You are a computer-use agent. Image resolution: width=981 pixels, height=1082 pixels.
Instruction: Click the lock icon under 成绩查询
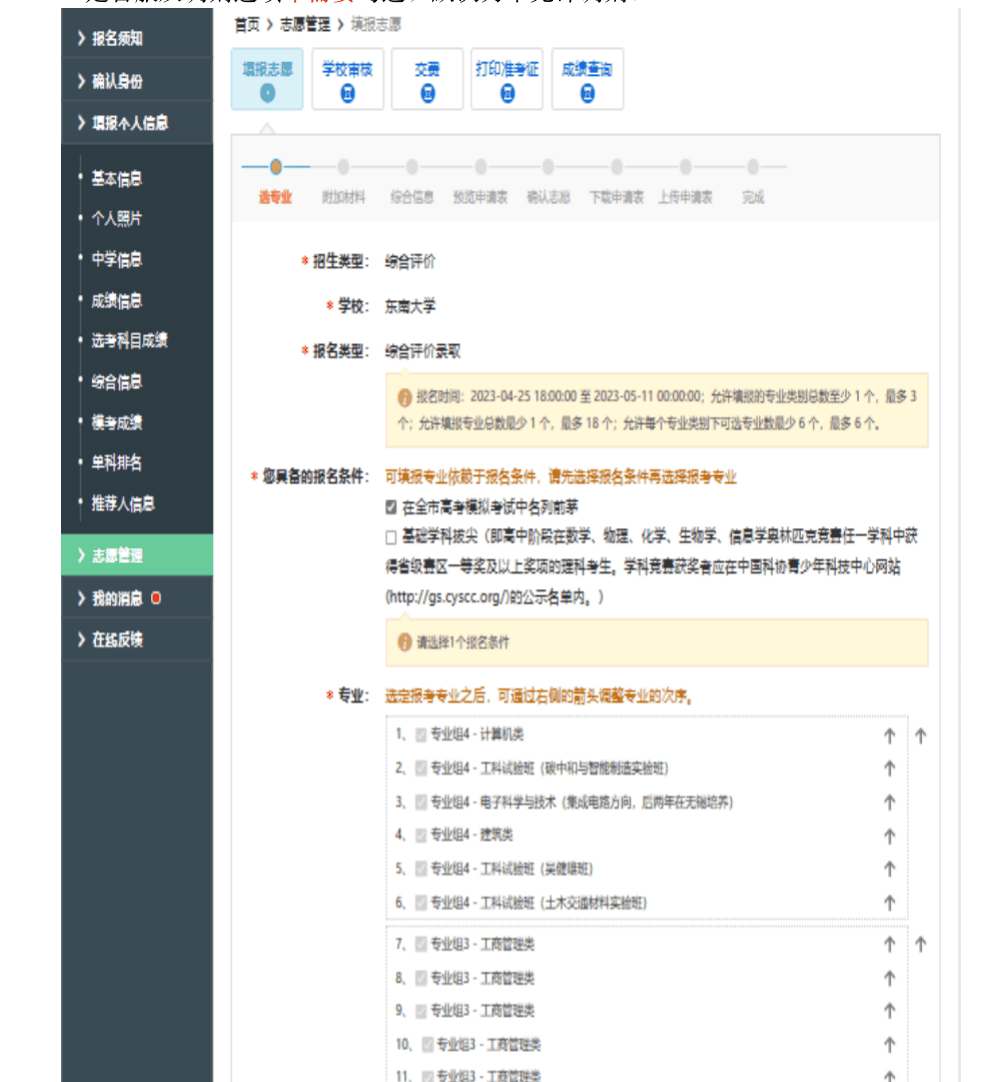[587, 94]
